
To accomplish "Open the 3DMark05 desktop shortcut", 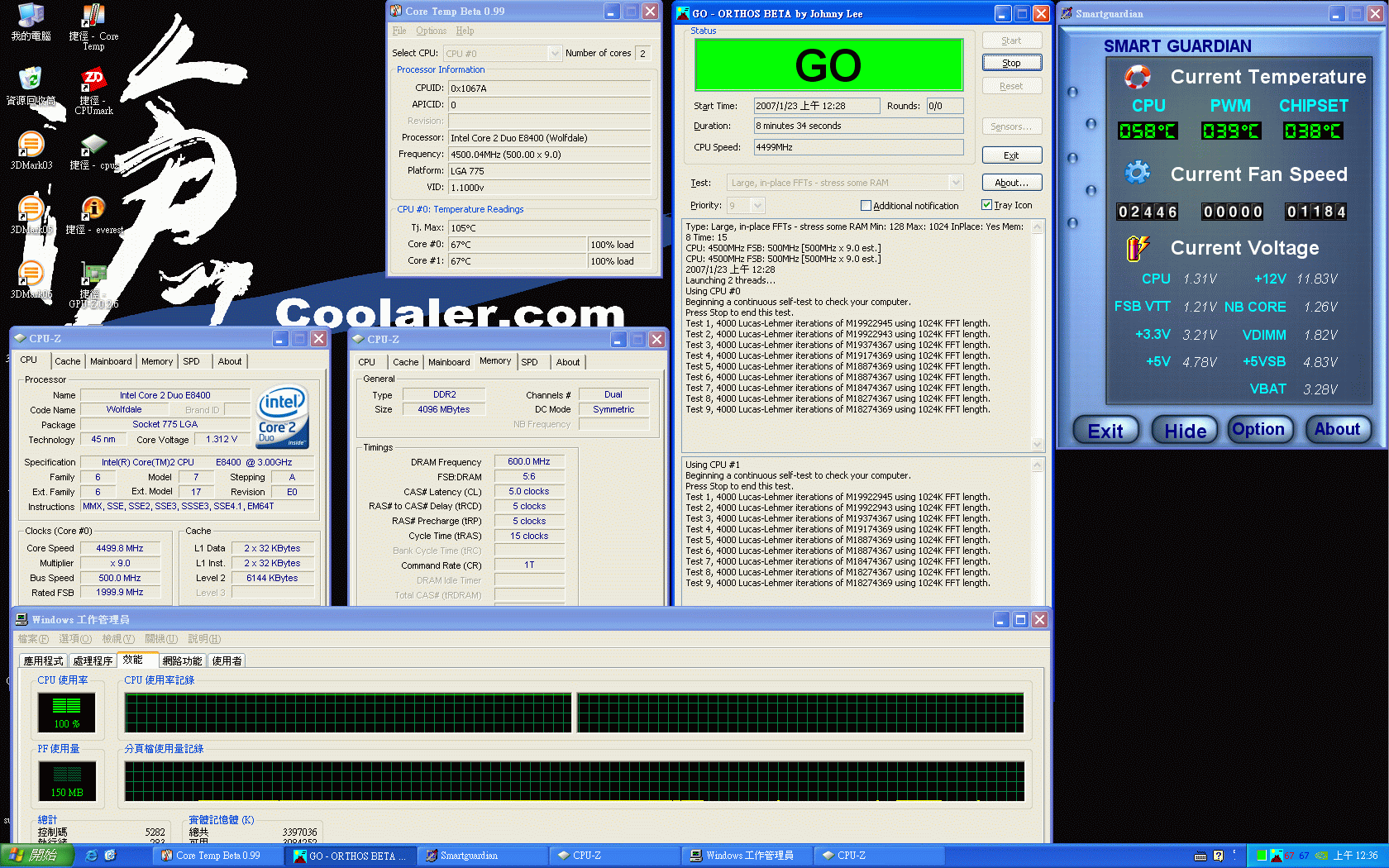I will point(31,216).
